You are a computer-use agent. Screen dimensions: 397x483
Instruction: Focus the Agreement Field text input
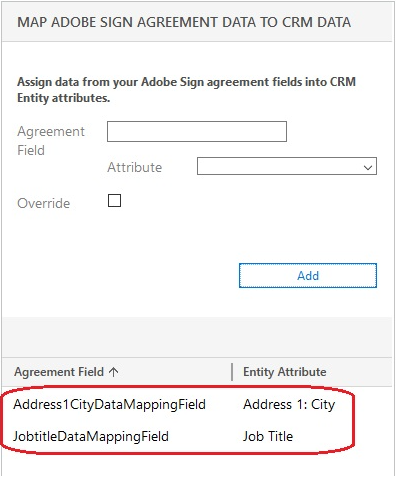pos(197,132)
